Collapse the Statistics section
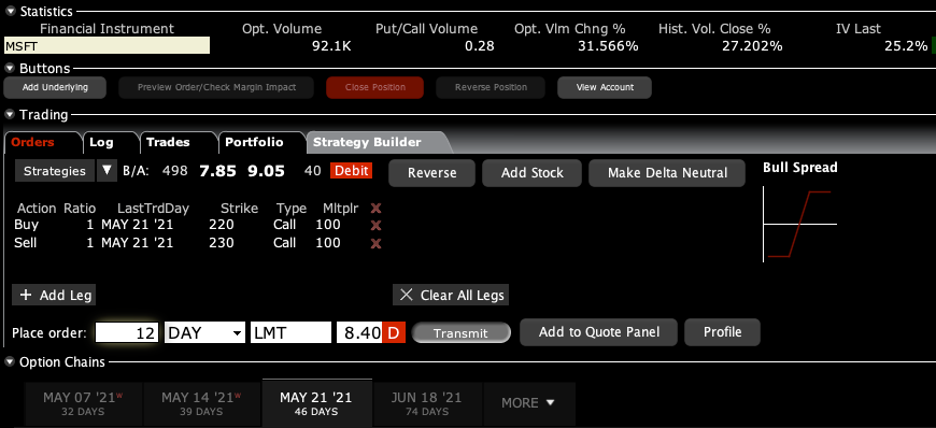Image resolution: width=936 pixels, height=428 pixels. click(10, 11)
